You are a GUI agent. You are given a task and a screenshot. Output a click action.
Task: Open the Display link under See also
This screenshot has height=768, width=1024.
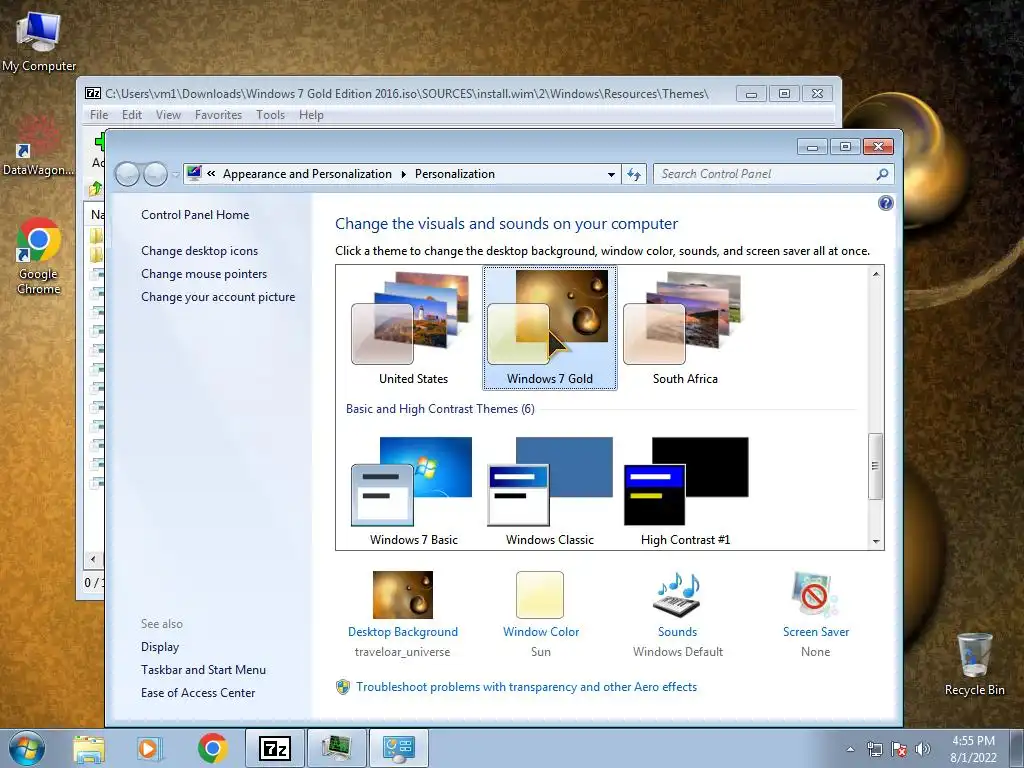160,647
